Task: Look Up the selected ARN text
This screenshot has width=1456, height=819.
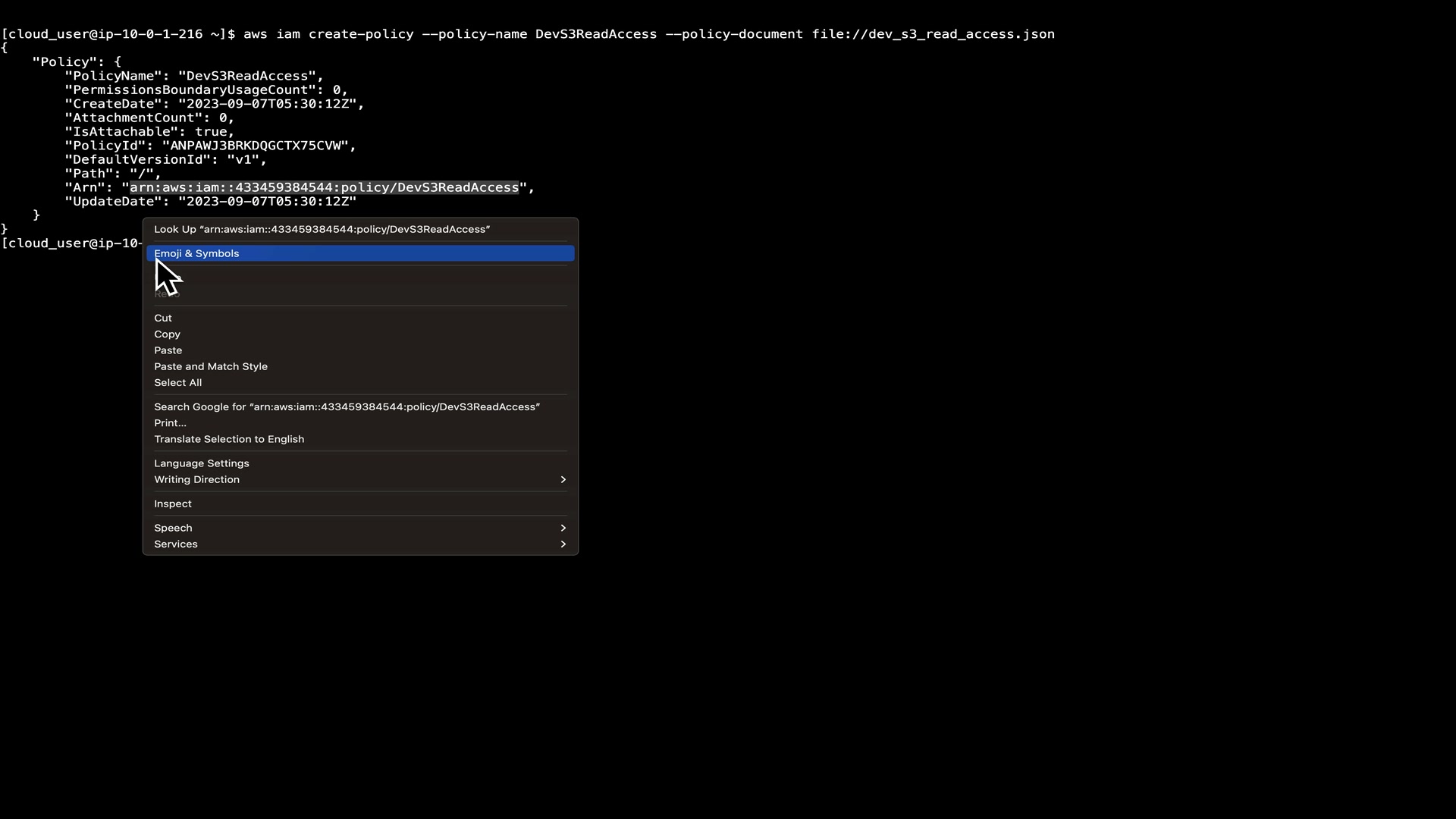Action: (322, 229)
